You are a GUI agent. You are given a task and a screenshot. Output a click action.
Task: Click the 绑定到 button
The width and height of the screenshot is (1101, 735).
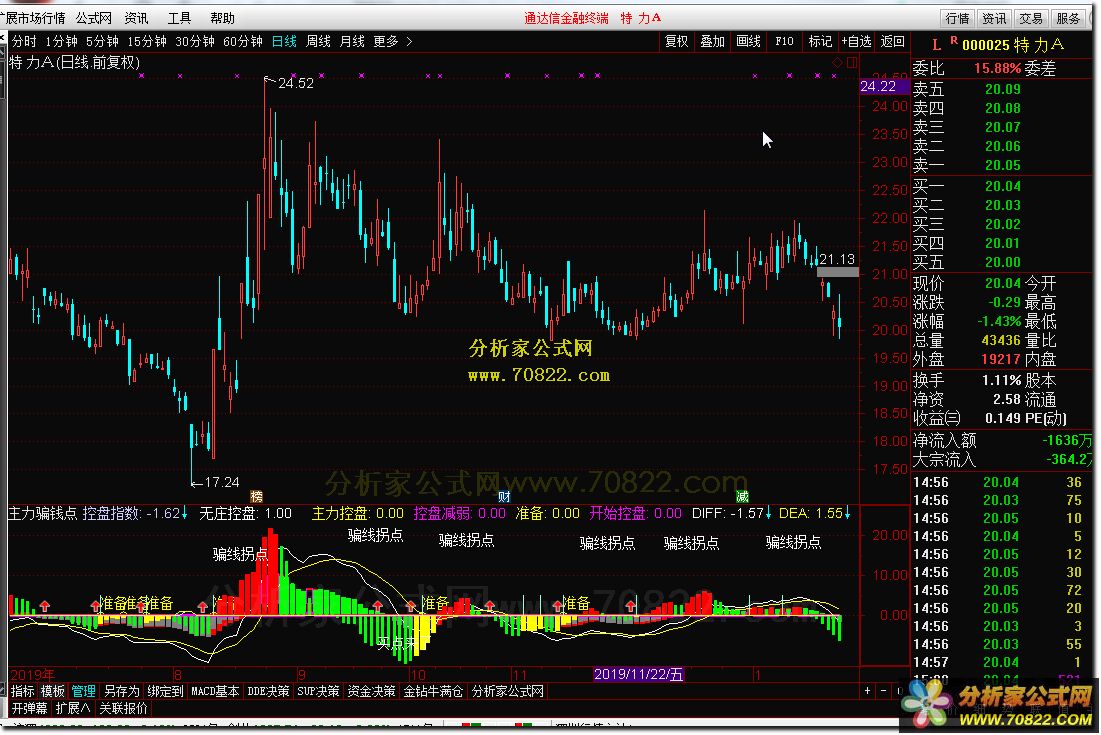click(165, 691)
